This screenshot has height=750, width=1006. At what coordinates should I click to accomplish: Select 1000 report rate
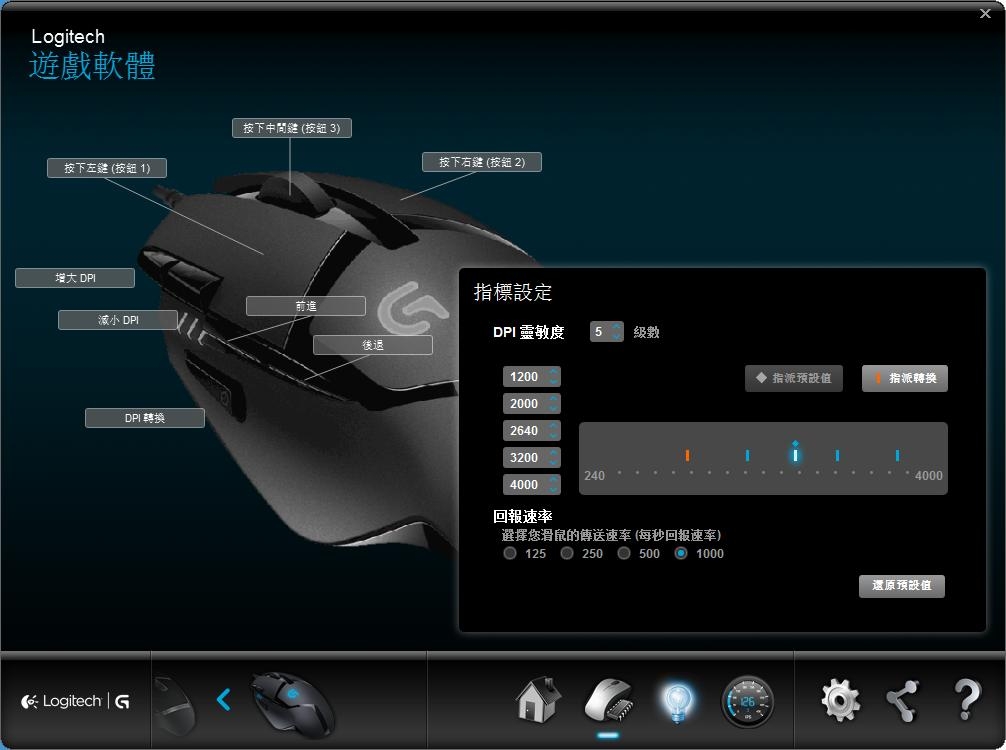pos(681,553)
